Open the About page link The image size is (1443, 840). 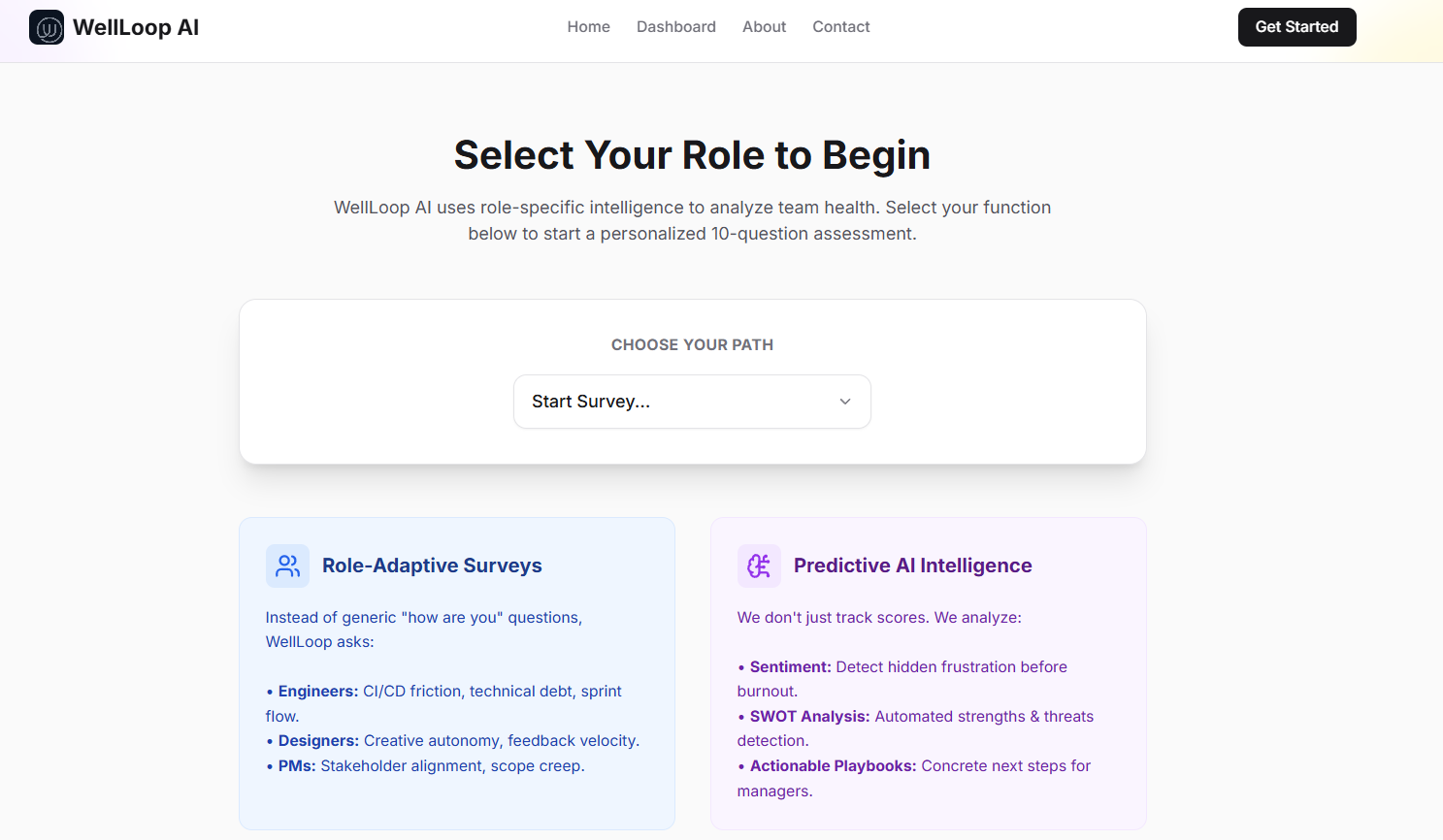pyautogui.click(x=765, y=27)
